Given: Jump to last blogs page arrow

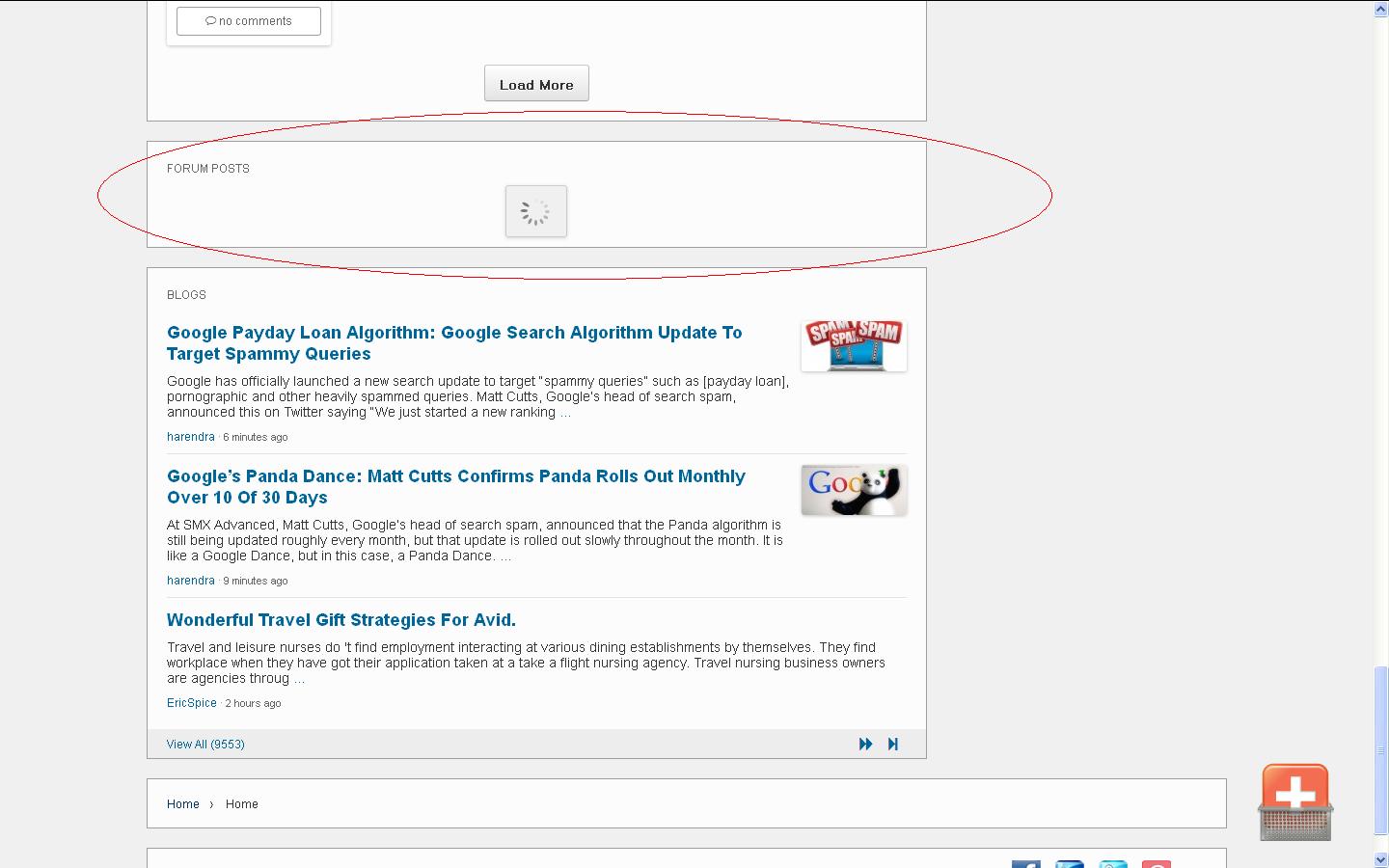Looking at the screenshot, I should pos(893,744).
